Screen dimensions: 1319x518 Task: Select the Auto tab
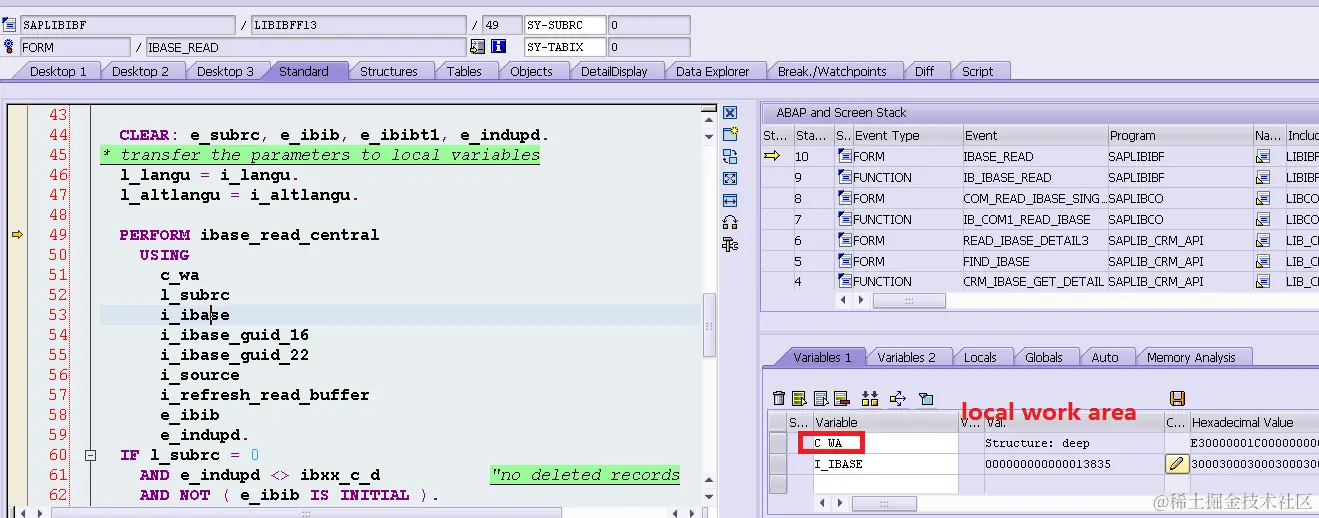[x=1105, y=357]
